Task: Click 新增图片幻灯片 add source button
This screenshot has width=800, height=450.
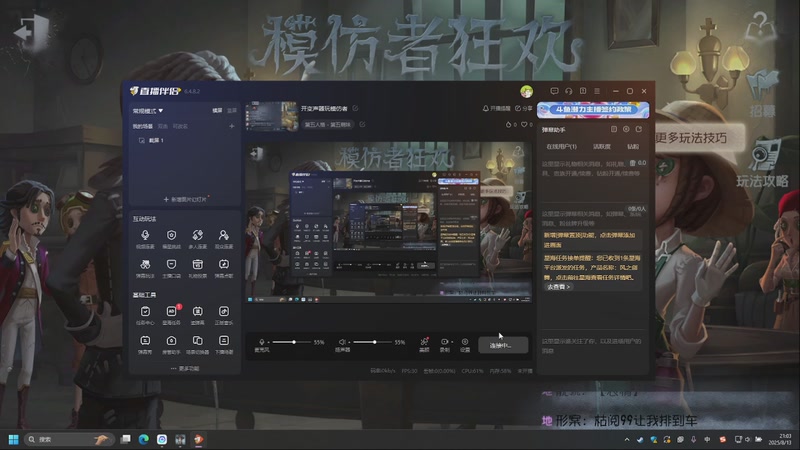Action: coord(185,199)
